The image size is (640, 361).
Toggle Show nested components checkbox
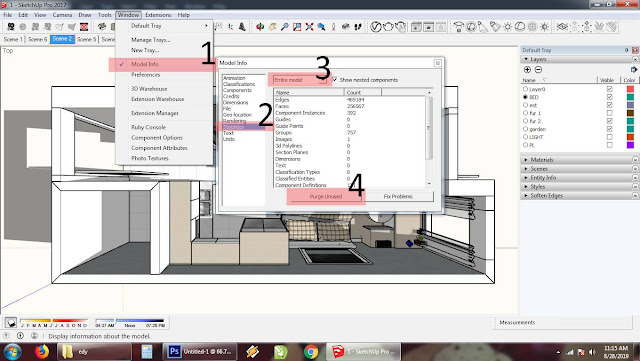pos(335,80)
